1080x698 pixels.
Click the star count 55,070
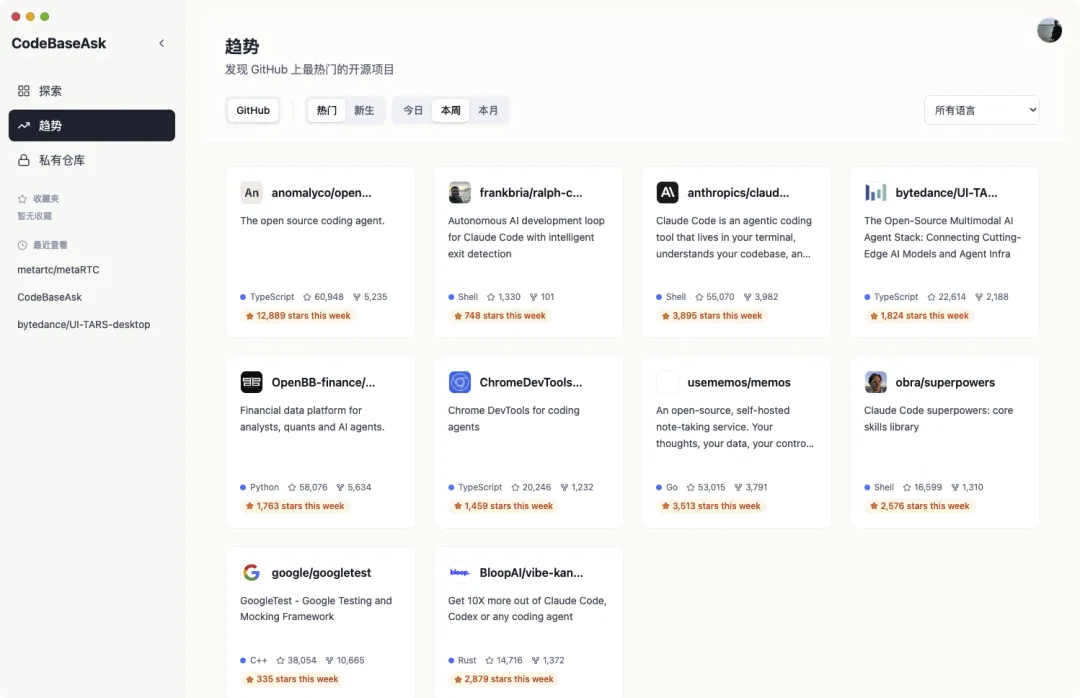point(714,297)
